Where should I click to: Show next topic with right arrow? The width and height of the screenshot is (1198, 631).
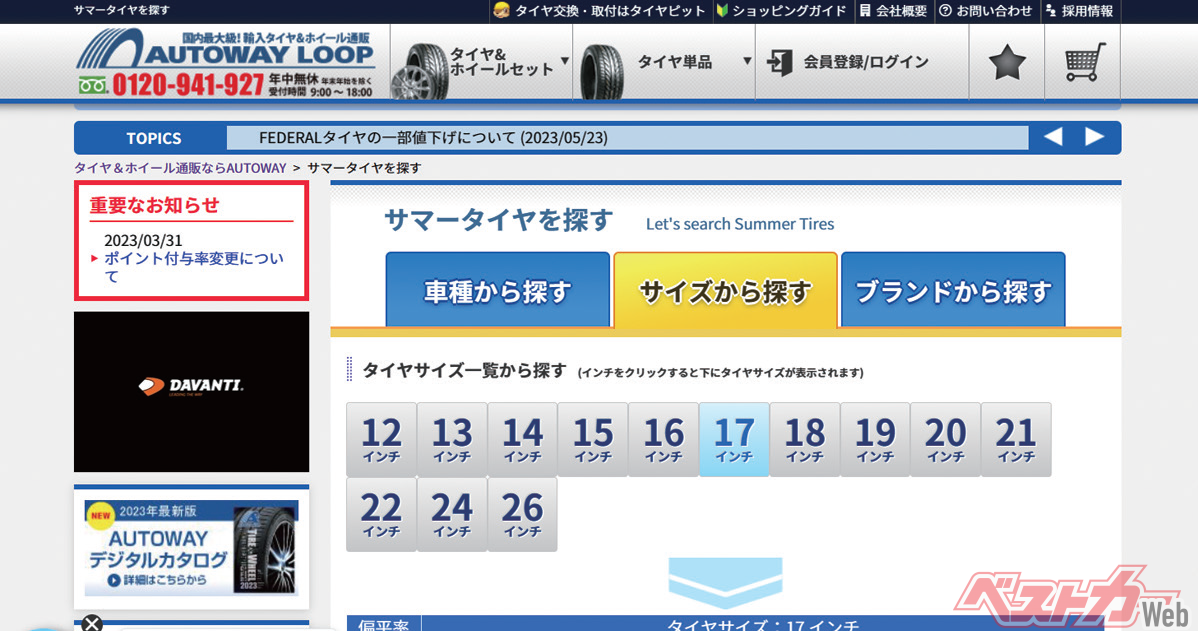[1095, 137]
